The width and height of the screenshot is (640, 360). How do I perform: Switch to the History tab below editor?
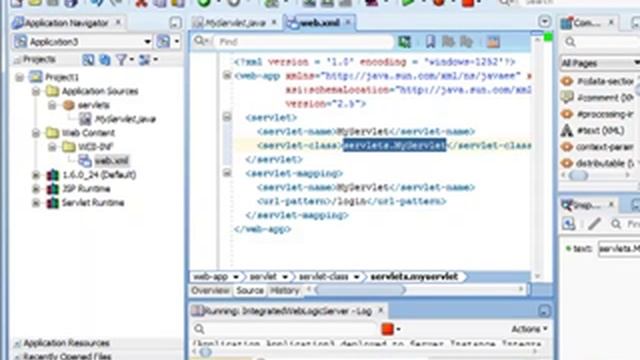[284, 290]
